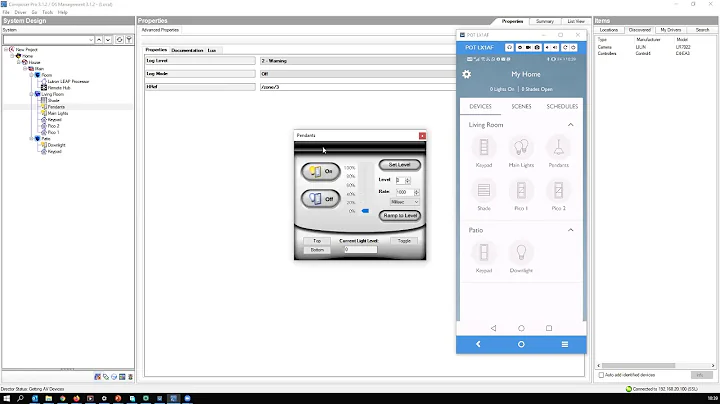720x404 pixels.
Task: Check Auto add identified devices
Action: 601,375
